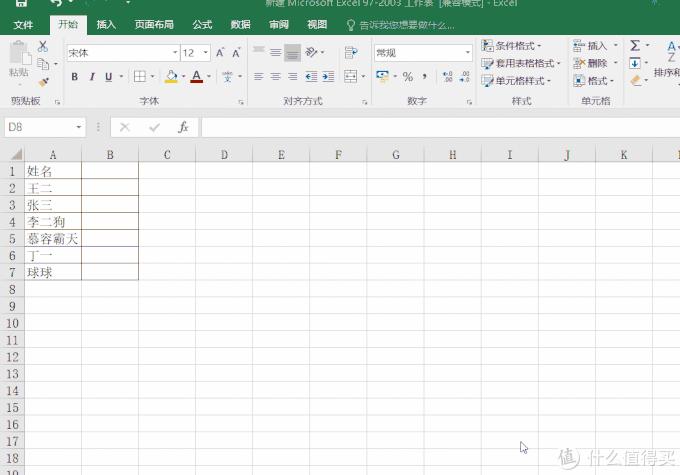Open the 常规 number format dropdown
The width and height of the screenshot is (680, 475).
point(468,53)
